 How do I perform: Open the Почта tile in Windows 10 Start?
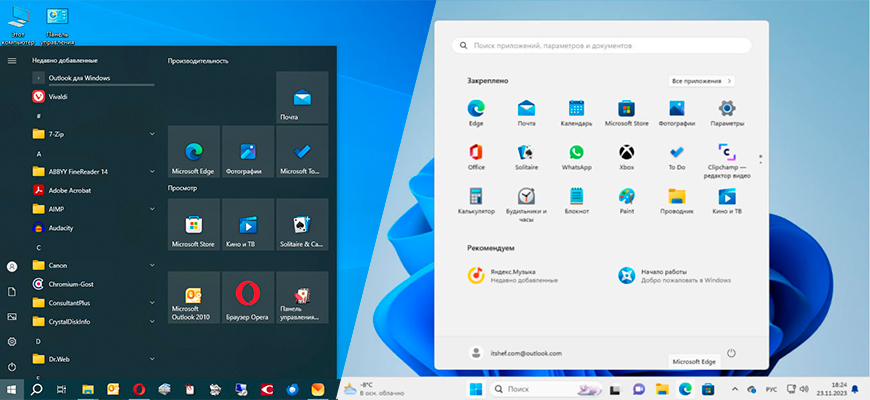point(302,98)
